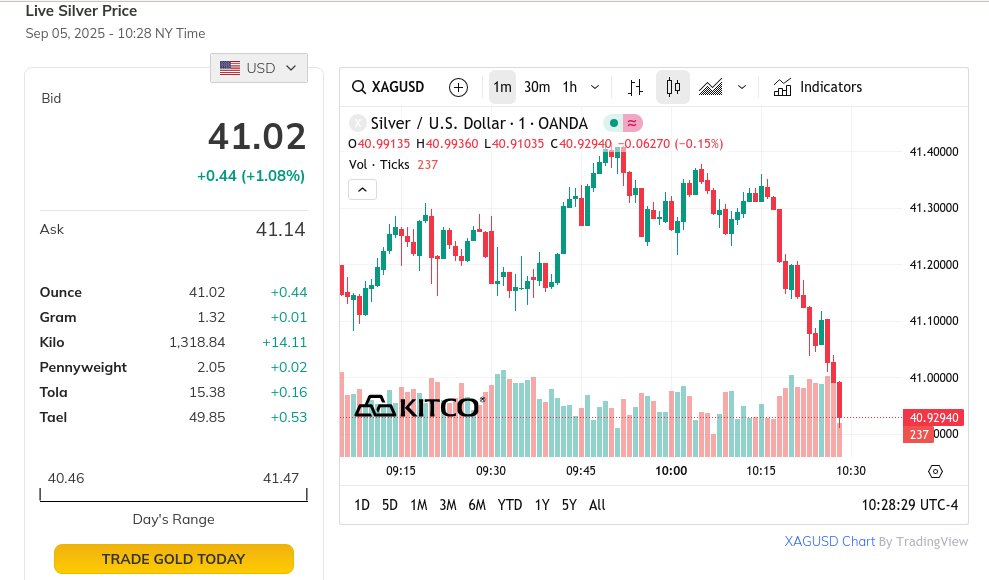
Task: Click the current price label 40.92940
Action: (x=933, y=417)
